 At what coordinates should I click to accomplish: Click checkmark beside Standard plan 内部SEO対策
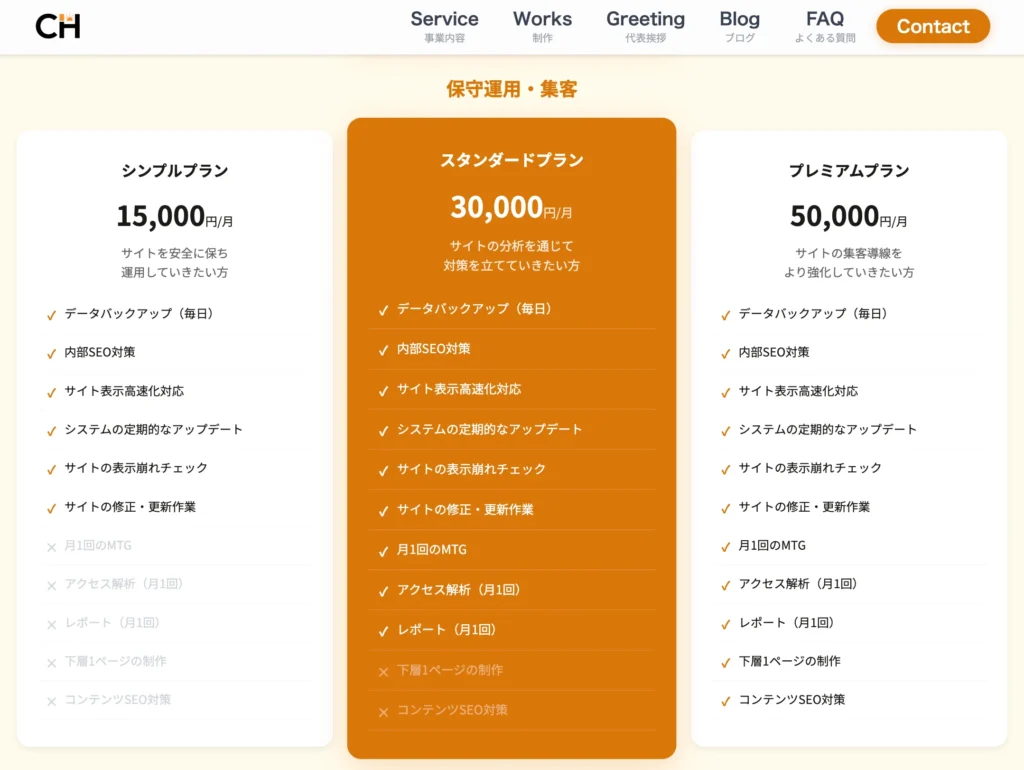[383, 350]
